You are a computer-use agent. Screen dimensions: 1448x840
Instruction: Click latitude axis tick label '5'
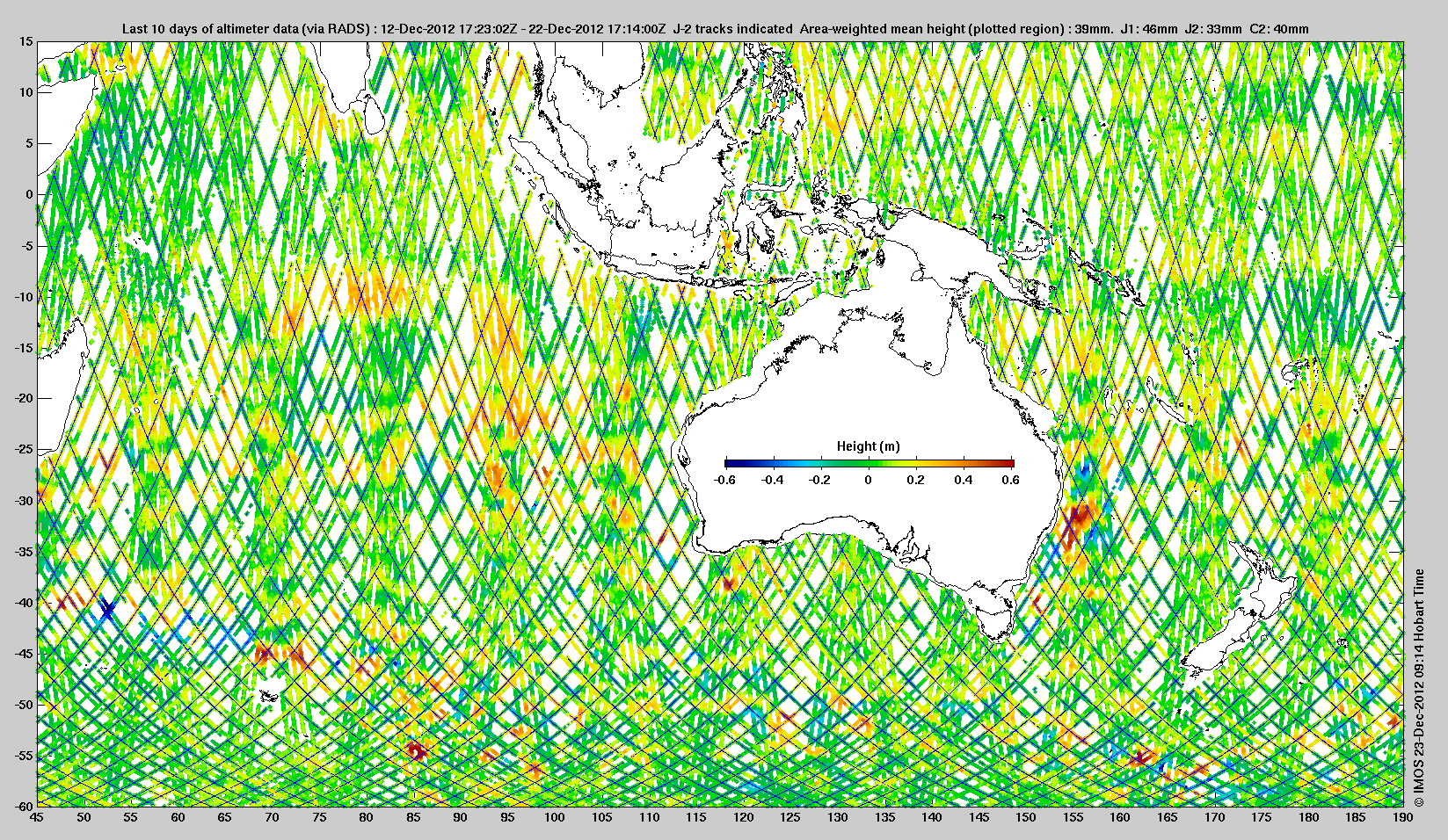(x=29, y=143)
